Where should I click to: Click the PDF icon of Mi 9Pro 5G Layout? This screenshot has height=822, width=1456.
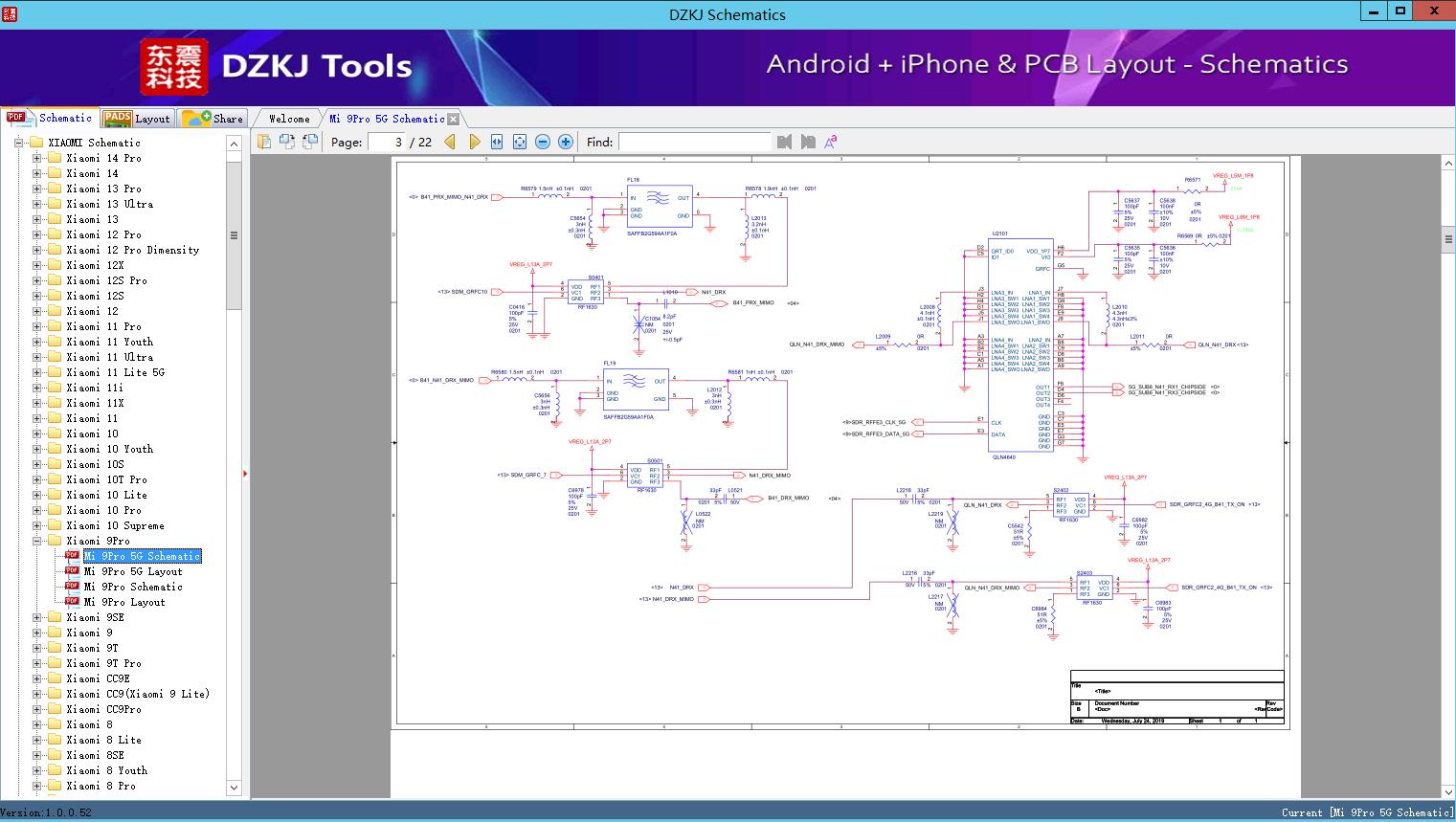[x=72, y=571]
